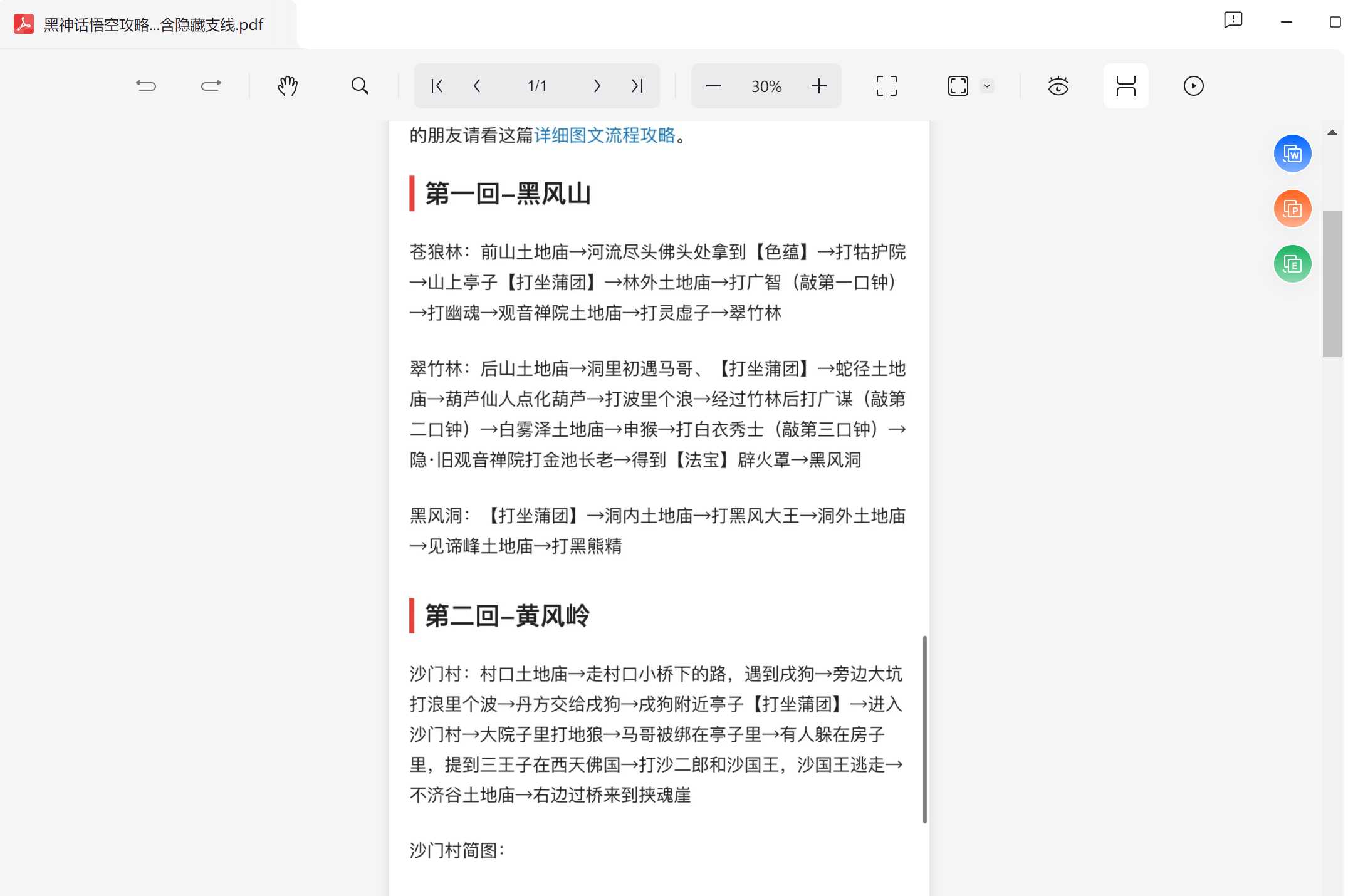
Task: Click the 30% zoom level value
Action: tap(766, 86)
